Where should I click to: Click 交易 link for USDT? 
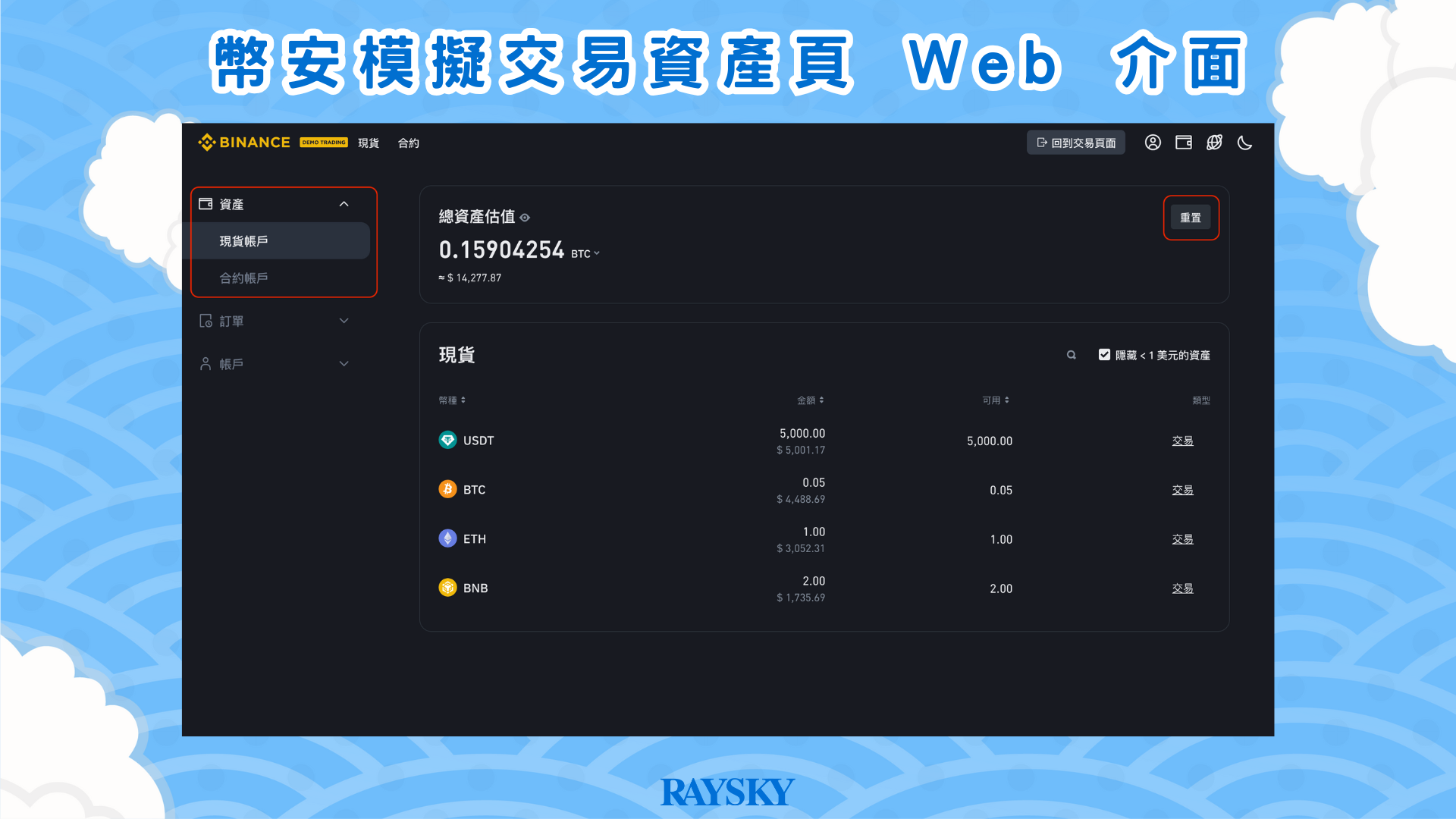tap(1183, 441)
